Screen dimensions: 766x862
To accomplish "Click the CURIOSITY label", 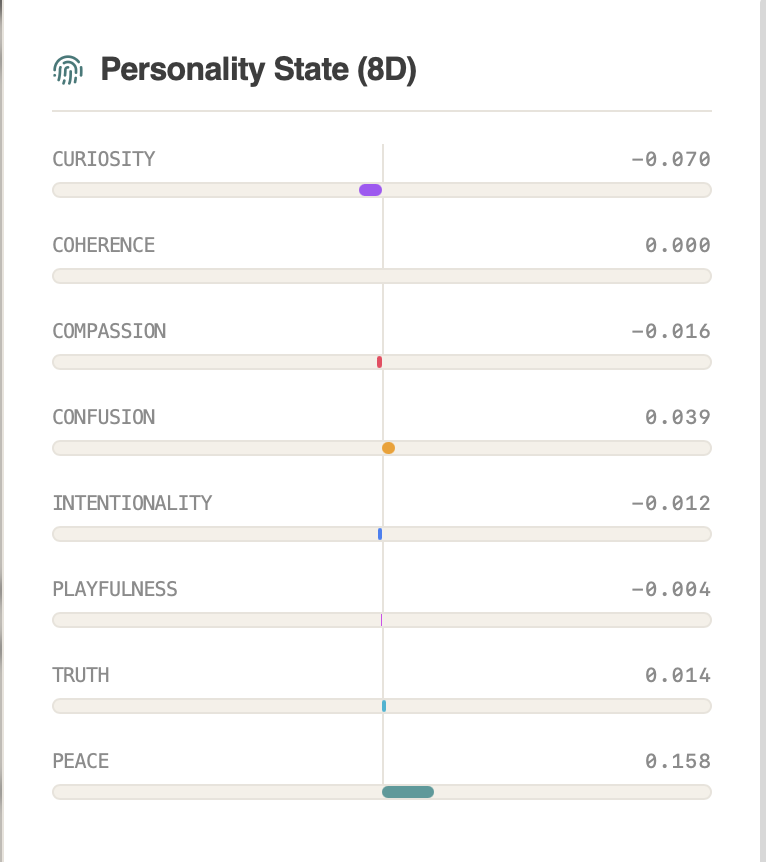I will pyautogui.click(x=104, y=158).
